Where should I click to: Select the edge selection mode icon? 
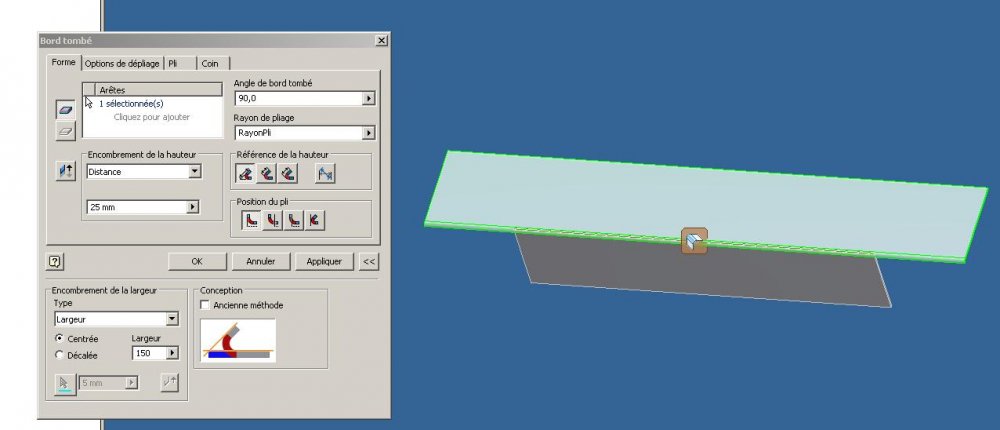(66, 110)
